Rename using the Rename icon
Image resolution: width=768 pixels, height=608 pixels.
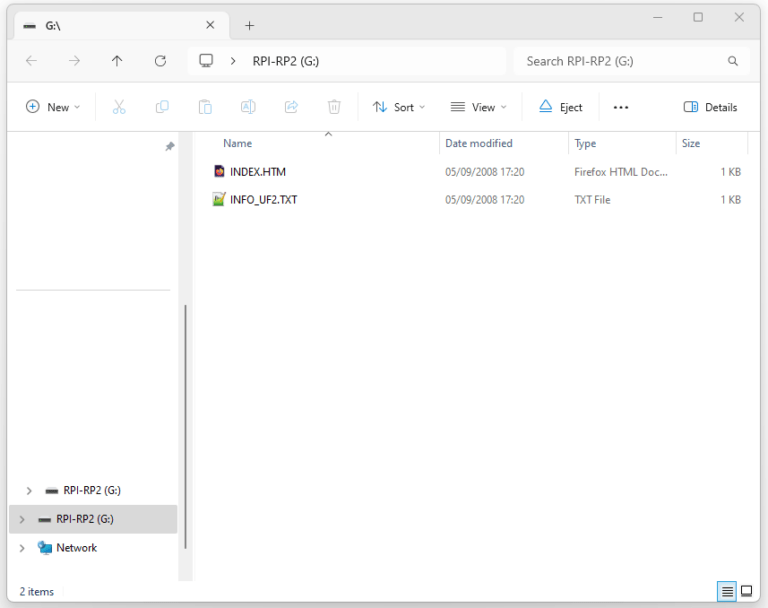click(x=248, y=107)
